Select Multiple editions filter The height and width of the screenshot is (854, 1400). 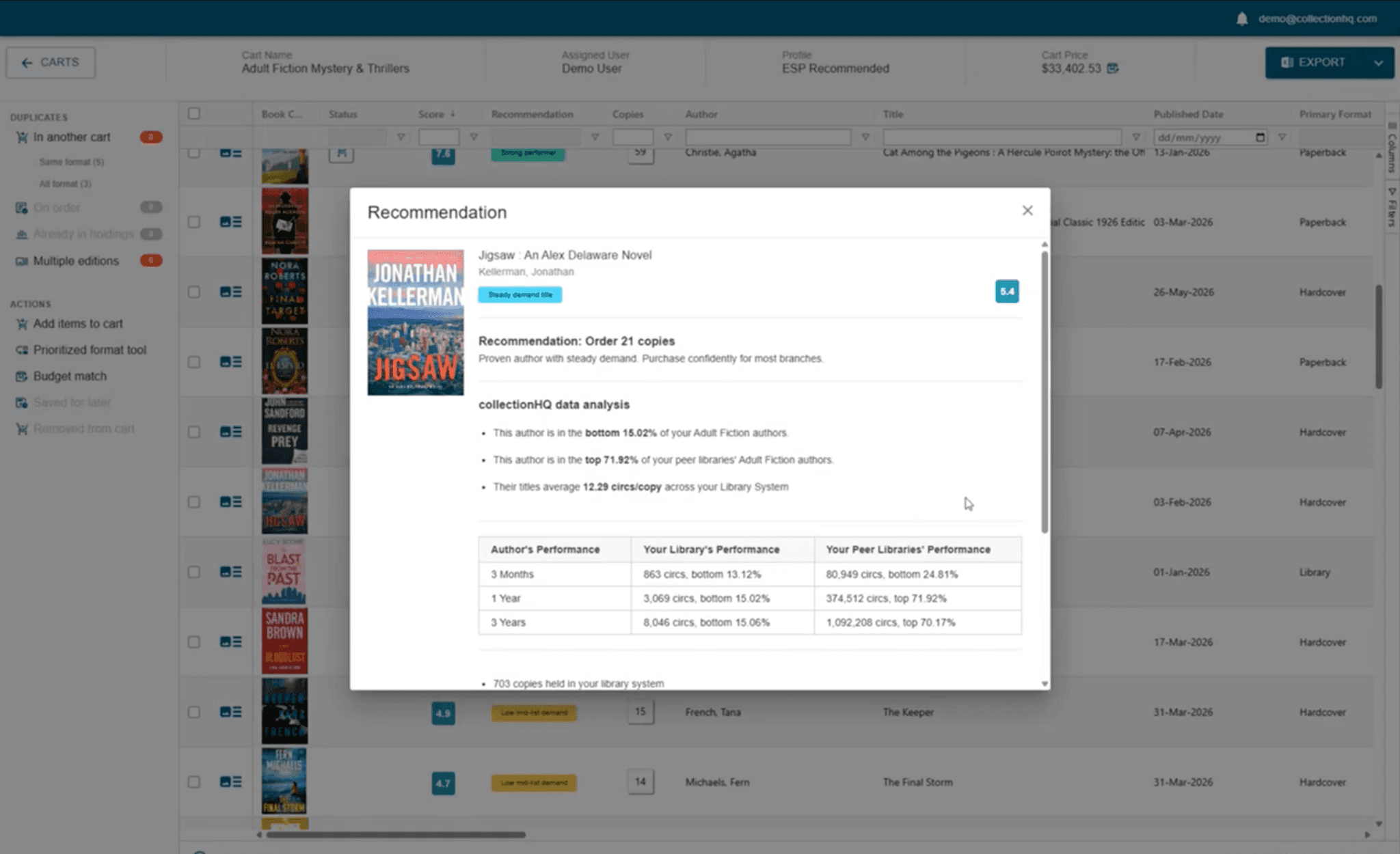76,261
